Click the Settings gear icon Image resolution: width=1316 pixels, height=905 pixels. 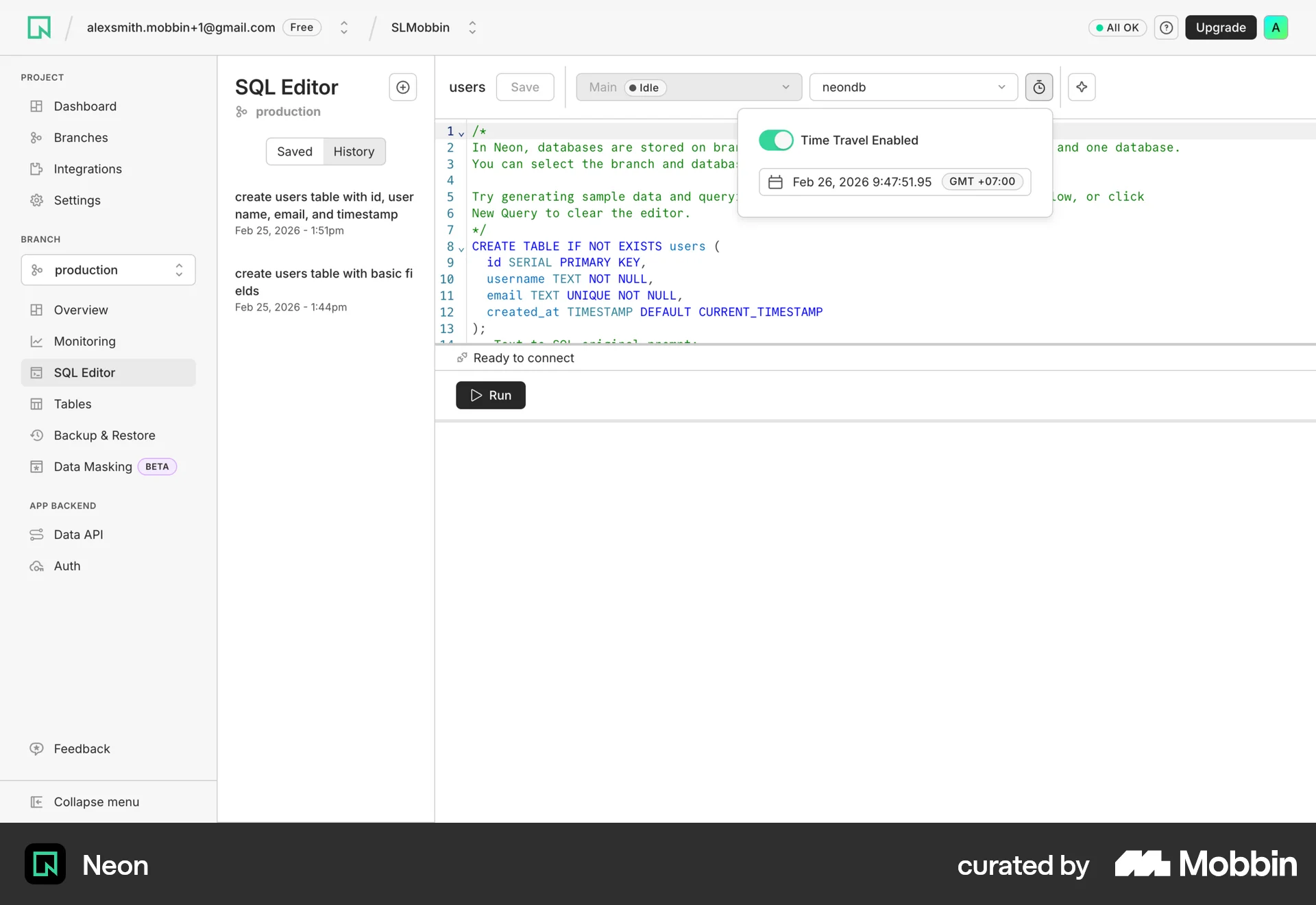(36, 200)
